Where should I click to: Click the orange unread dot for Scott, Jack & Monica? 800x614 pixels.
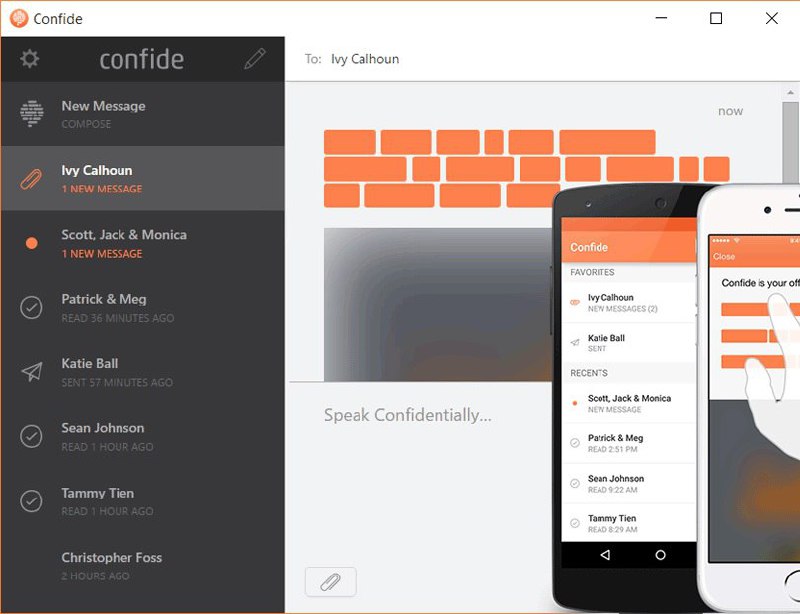32,243
